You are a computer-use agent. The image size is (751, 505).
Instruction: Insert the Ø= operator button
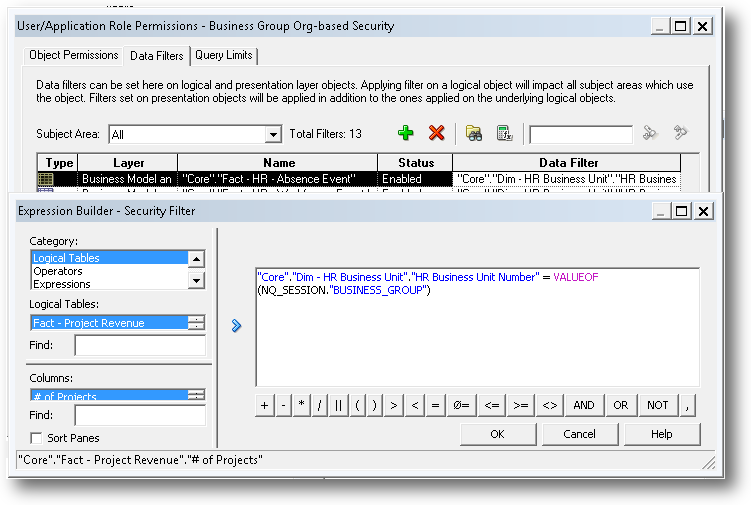point(462,405)
